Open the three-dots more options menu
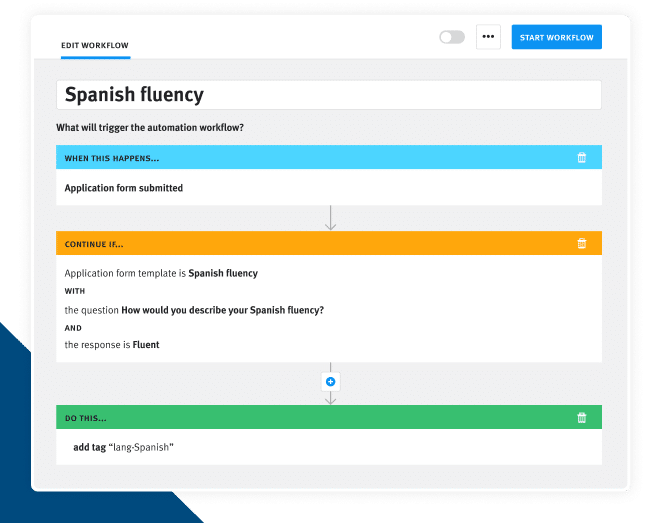 coord(488,37)
